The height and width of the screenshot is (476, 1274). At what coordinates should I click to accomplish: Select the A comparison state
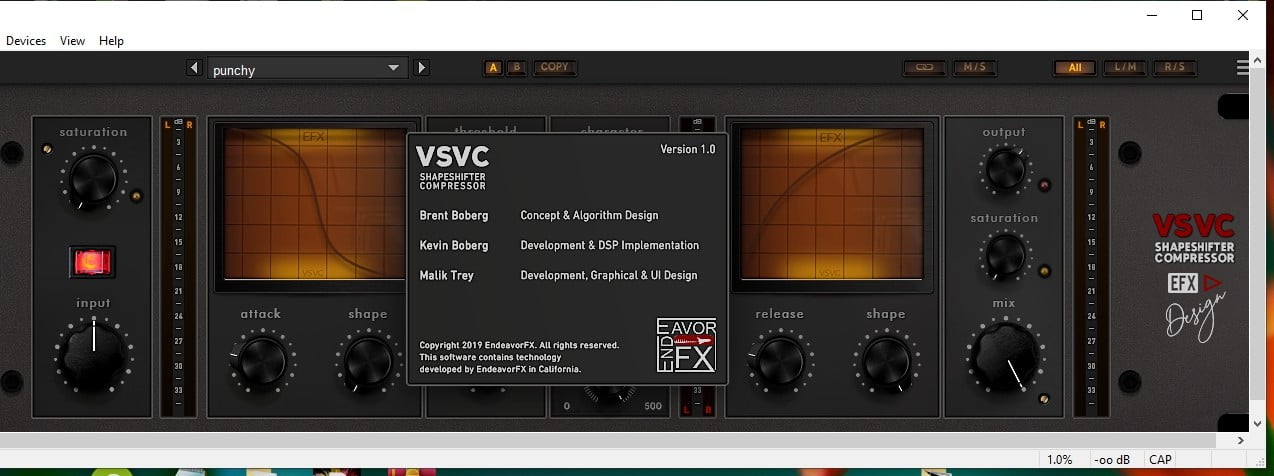point(494,68)
